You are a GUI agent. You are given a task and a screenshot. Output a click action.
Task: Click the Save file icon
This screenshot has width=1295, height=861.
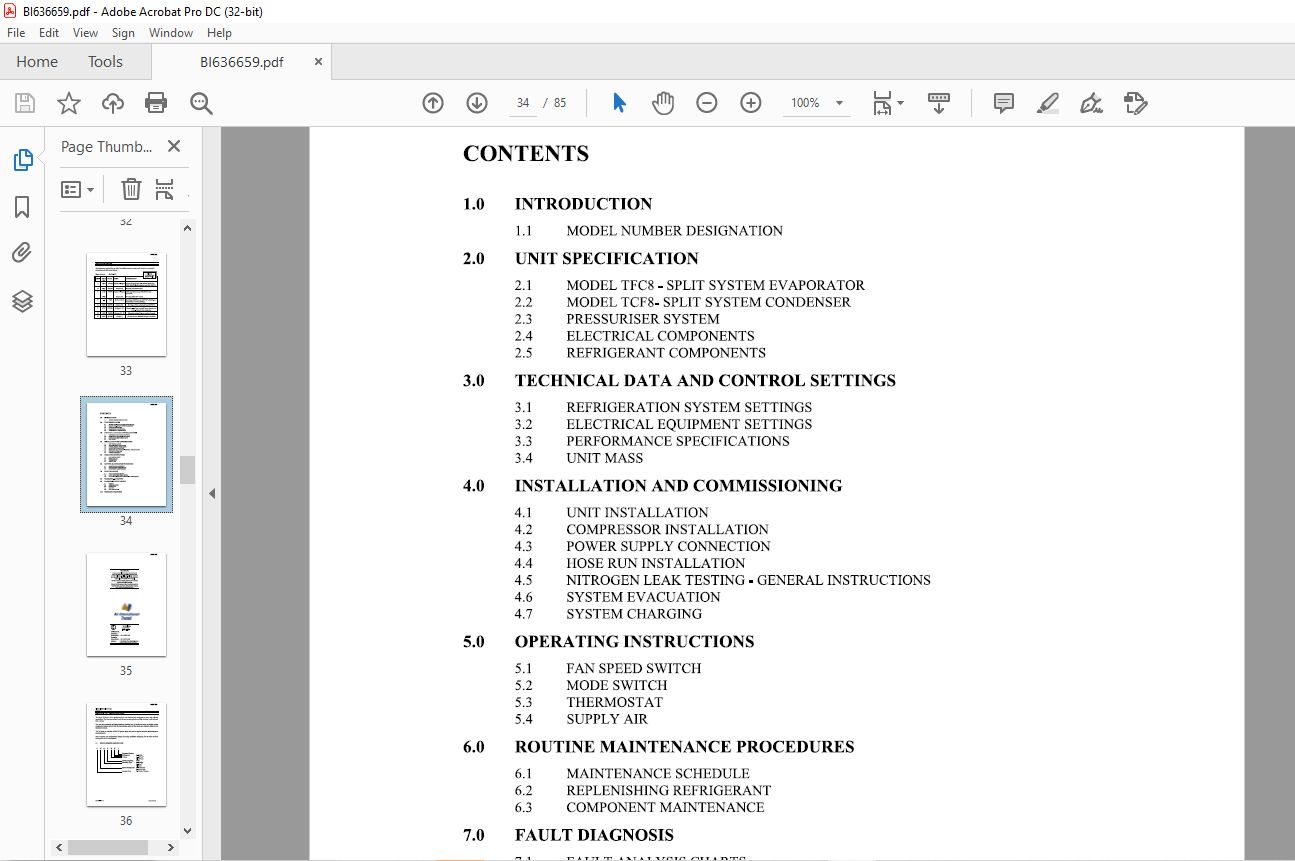coord(25,103)
